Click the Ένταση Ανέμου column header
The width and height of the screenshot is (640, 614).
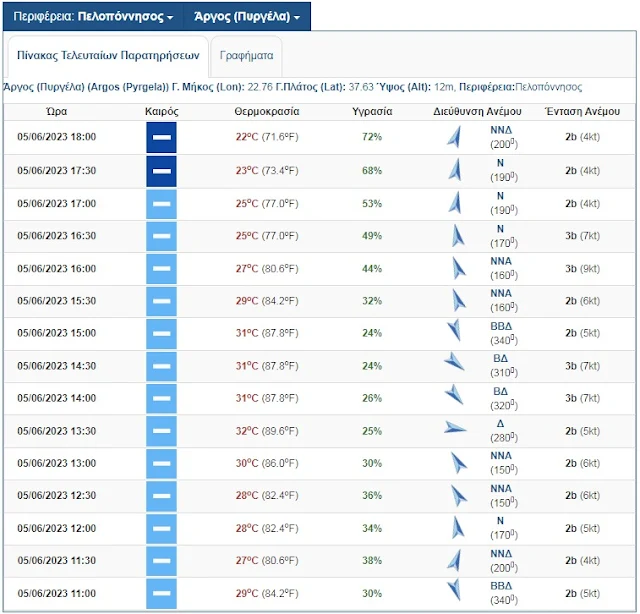(x=582, y=111)
